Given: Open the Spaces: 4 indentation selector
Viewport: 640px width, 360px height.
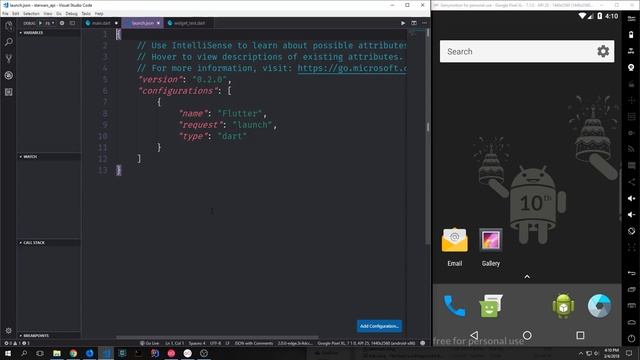Looking at the screenshot, I should [x=197, y=343].
